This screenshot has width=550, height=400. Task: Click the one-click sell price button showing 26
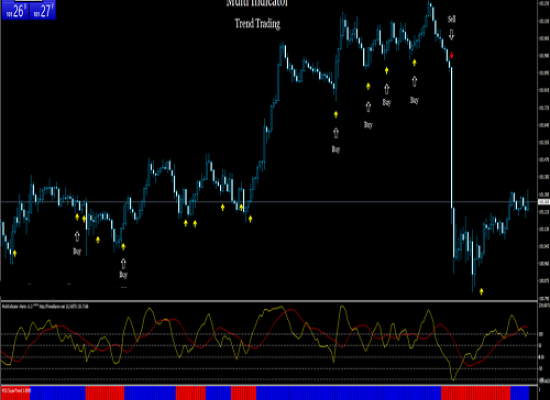15,10
